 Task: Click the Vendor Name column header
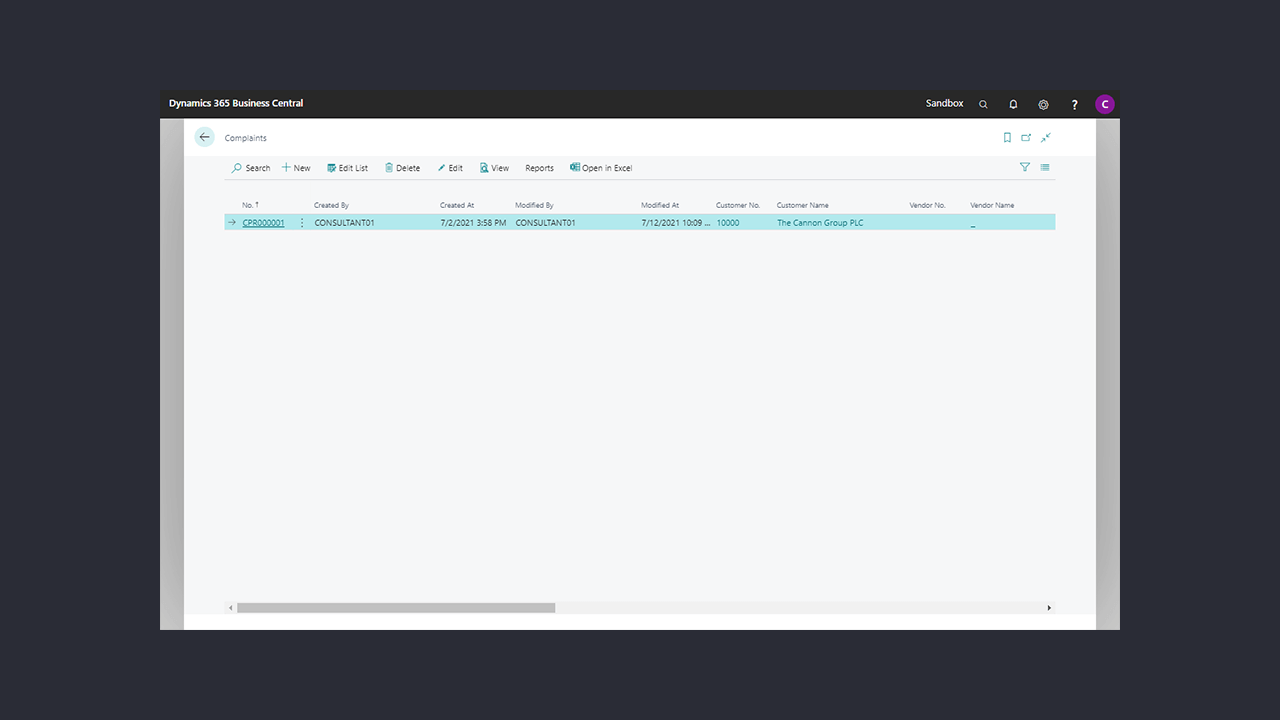coord(992,205)
